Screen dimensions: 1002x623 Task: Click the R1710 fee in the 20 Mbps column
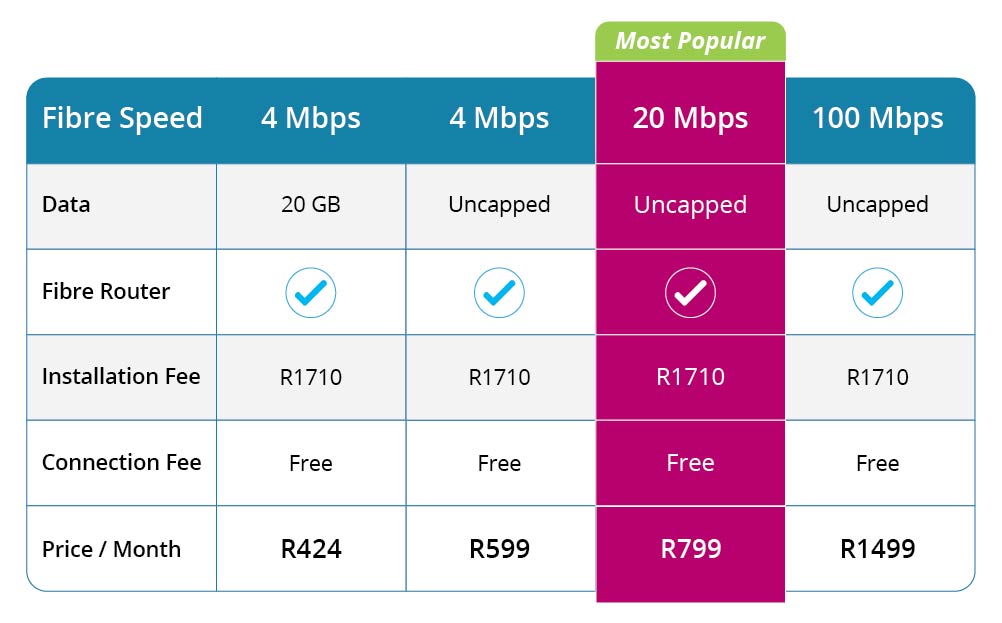(x=690, y=377)
